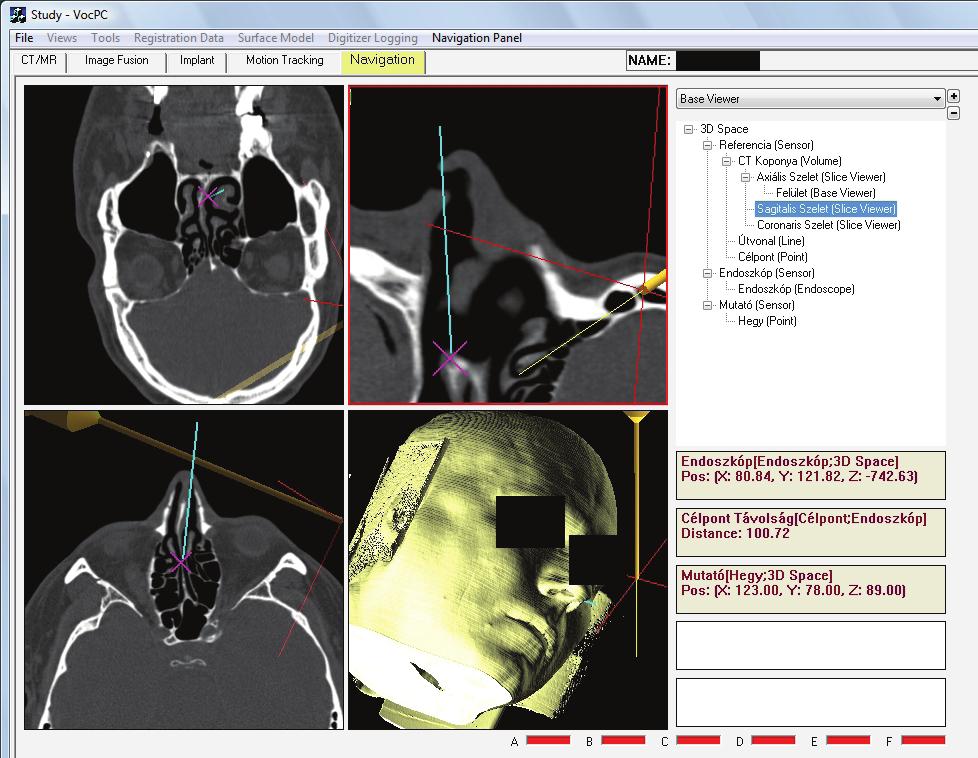Select 3D Space in the tree
Viewport: 978px width, 758px height.
(724, 129)
